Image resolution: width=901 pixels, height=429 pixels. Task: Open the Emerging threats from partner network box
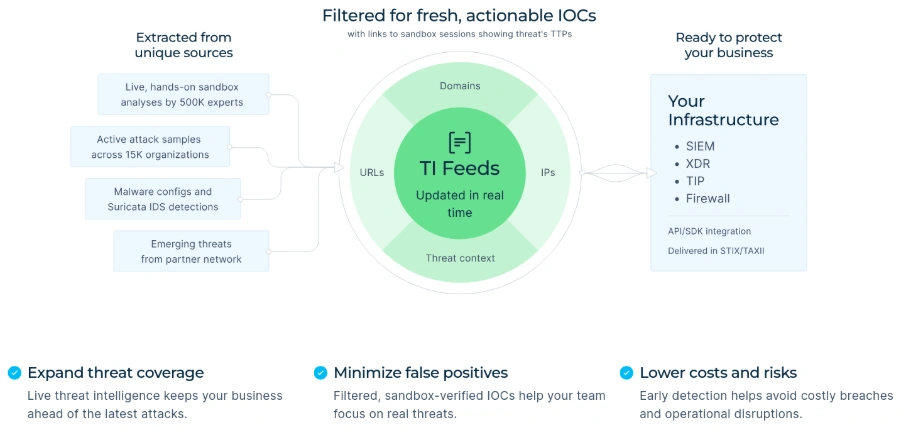coord(191,250)
